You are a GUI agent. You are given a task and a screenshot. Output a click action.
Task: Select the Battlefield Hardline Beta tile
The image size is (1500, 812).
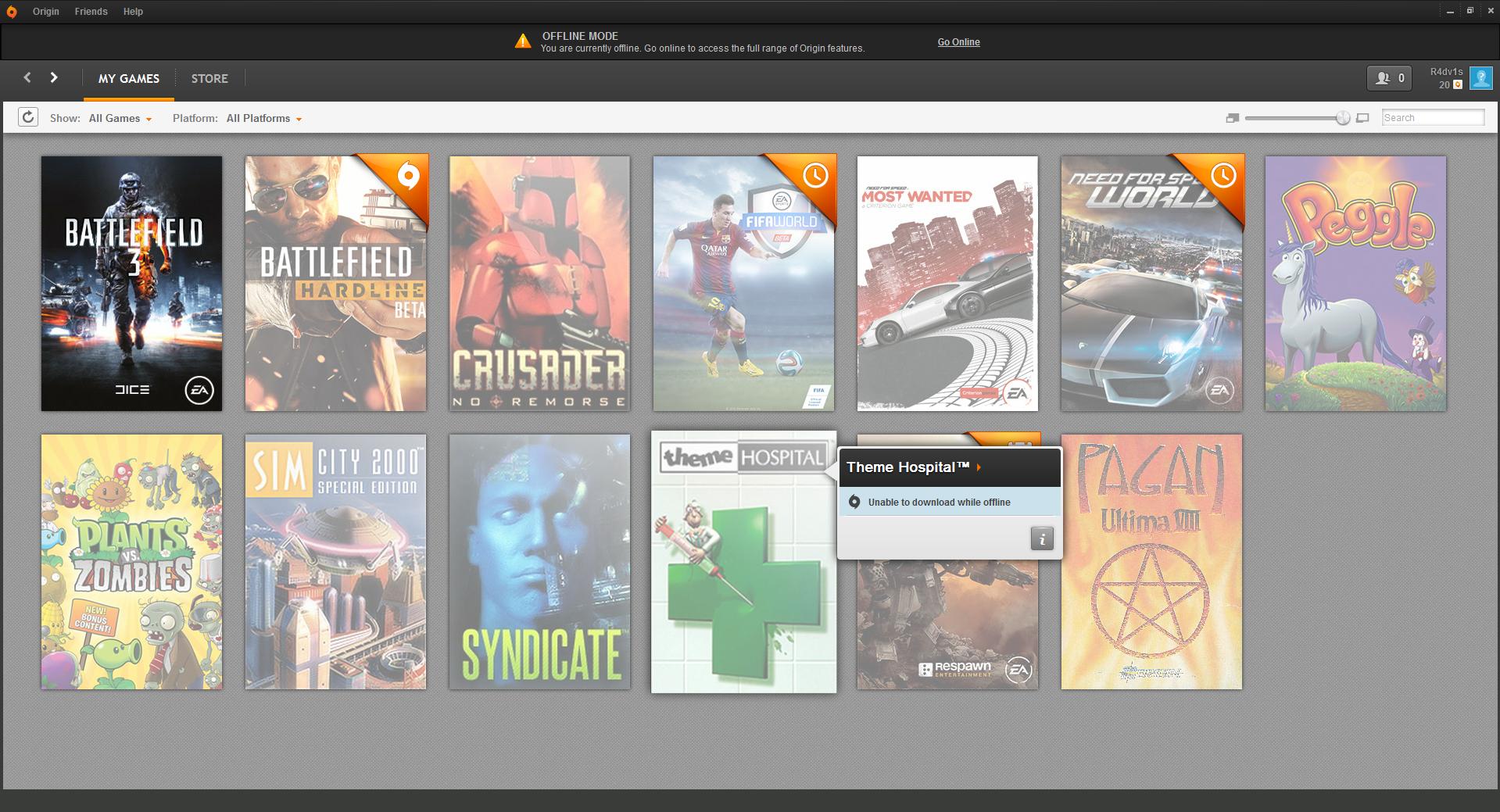click(335, 283)
